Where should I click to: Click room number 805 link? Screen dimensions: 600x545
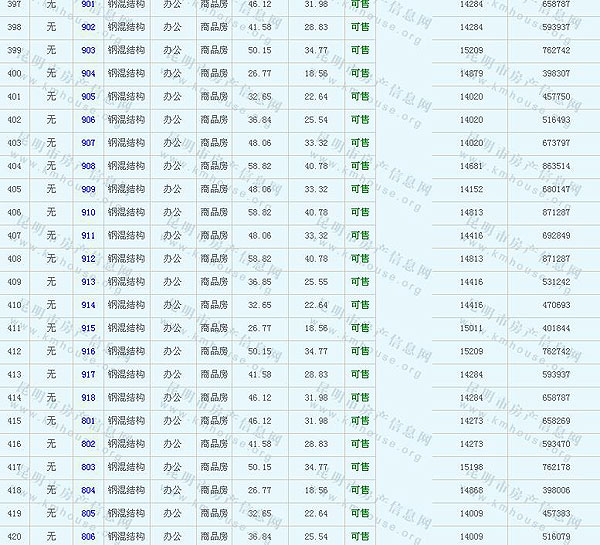pos(89,513)
